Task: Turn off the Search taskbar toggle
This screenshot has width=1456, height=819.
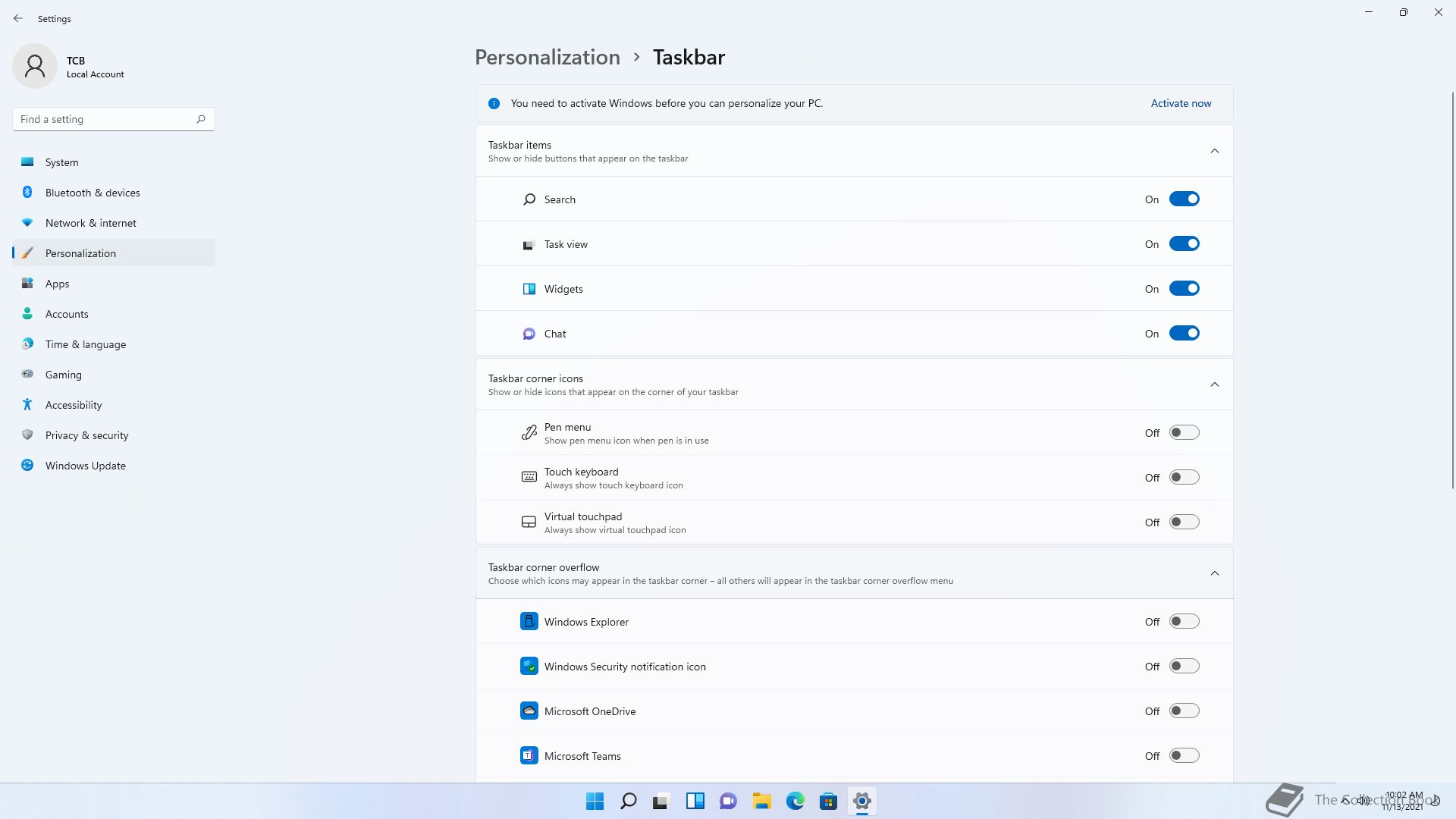Action: [x=1184, y=199]
